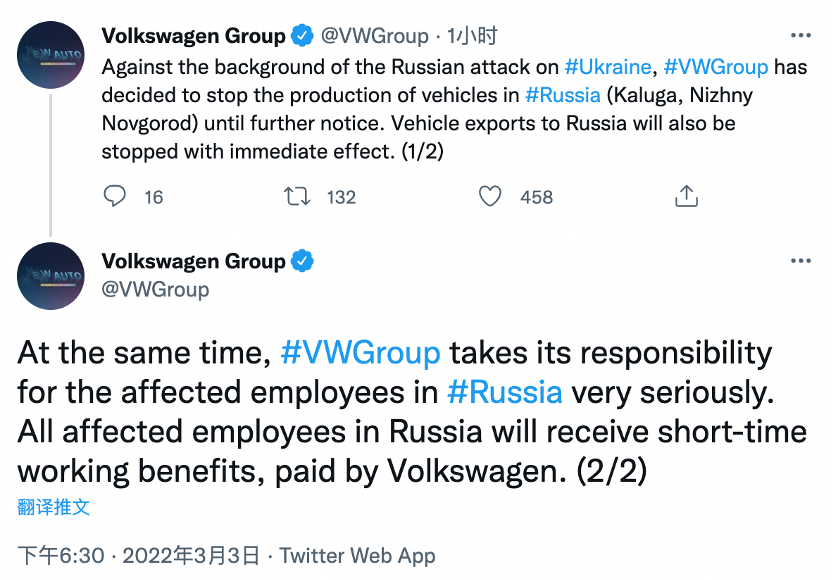832x580 pixels.
Task: Like the first tweet with heart icon
Action: (490, 196)
